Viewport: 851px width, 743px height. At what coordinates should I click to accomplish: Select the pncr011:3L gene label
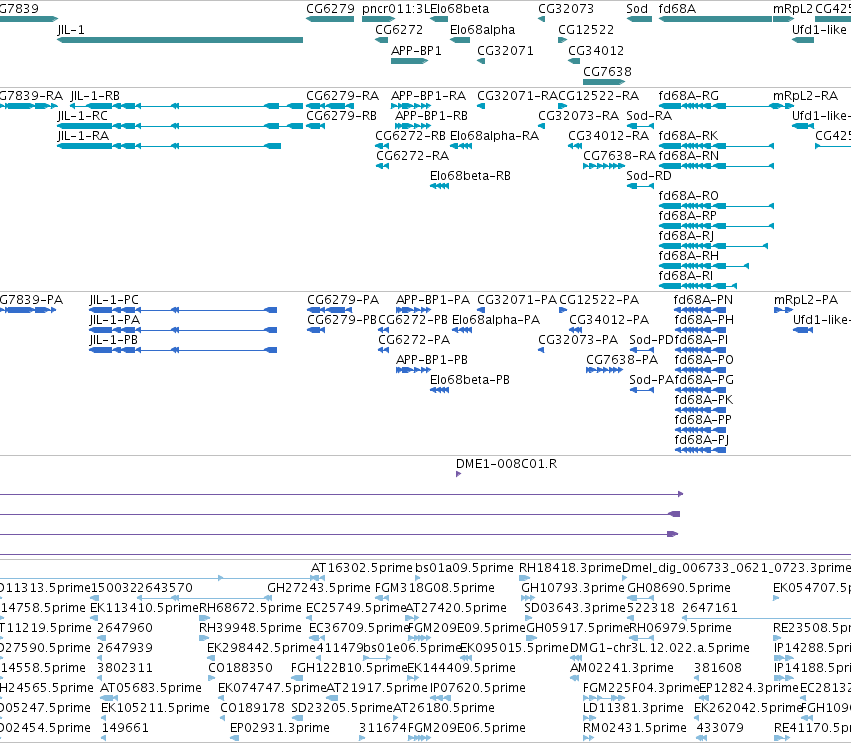click(396, 9)
